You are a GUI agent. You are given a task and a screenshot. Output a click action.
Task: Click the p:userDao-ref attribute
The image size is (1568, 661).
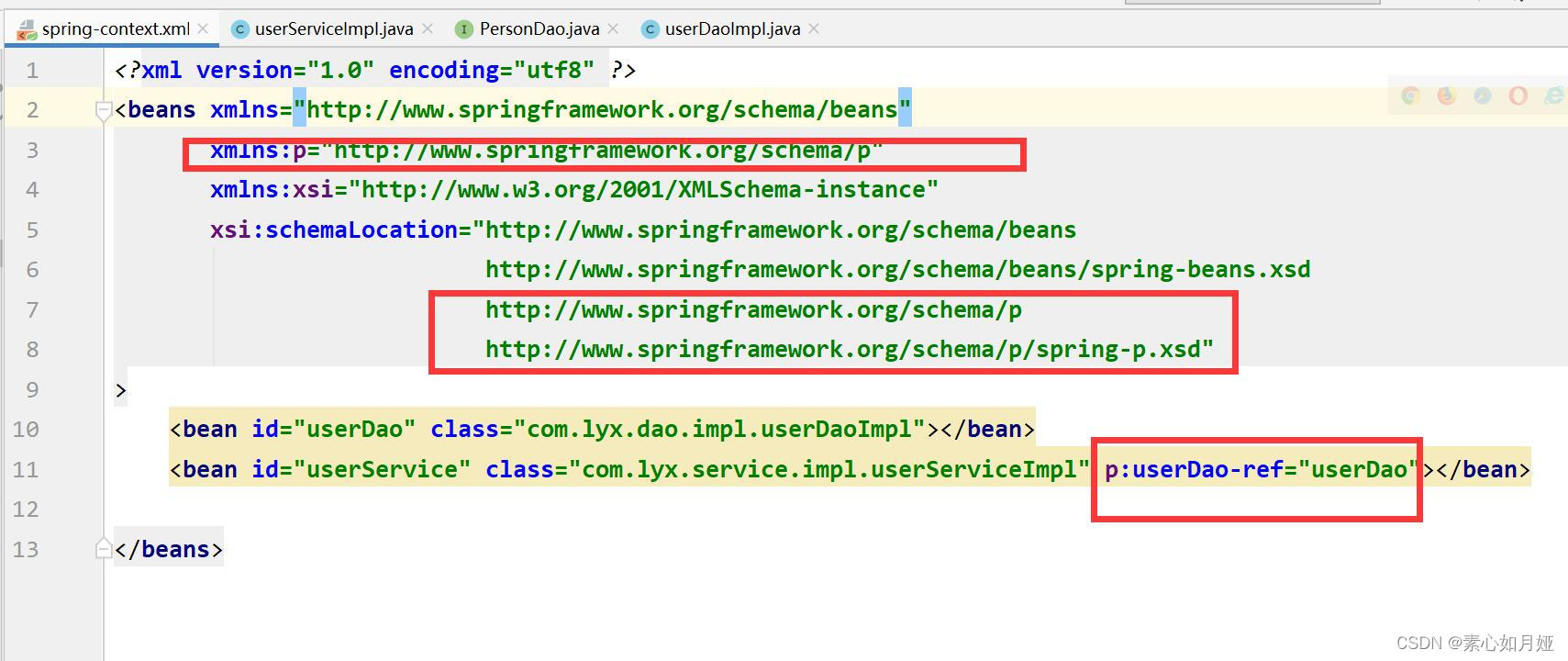(x=1262, y=470)
